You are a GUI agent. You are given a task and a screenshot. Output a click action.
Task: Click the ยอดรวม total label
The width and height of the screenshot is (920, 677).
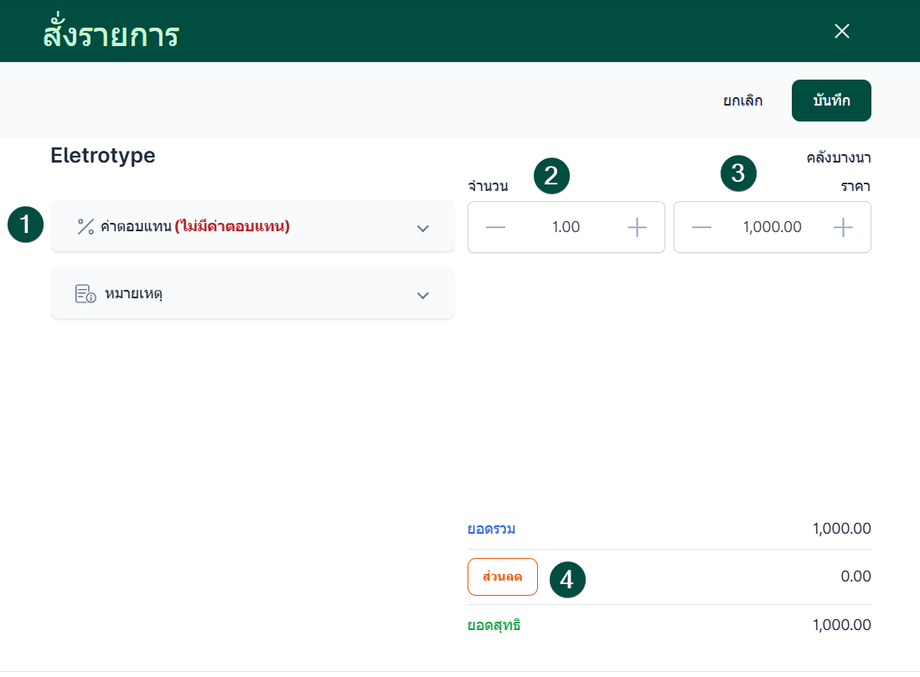(492, 529)
